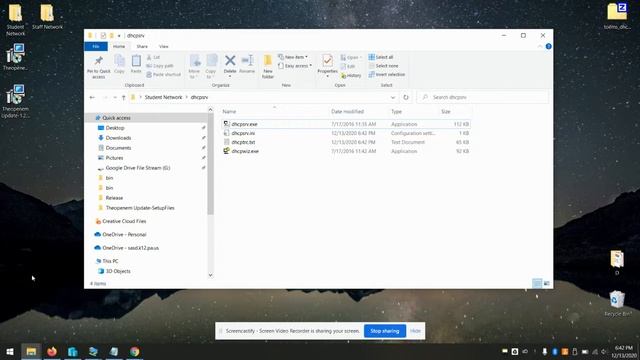This screenshot has height=360, width=640.
Task: Click Invert selection in the ribbon
Action: [387, 75]
